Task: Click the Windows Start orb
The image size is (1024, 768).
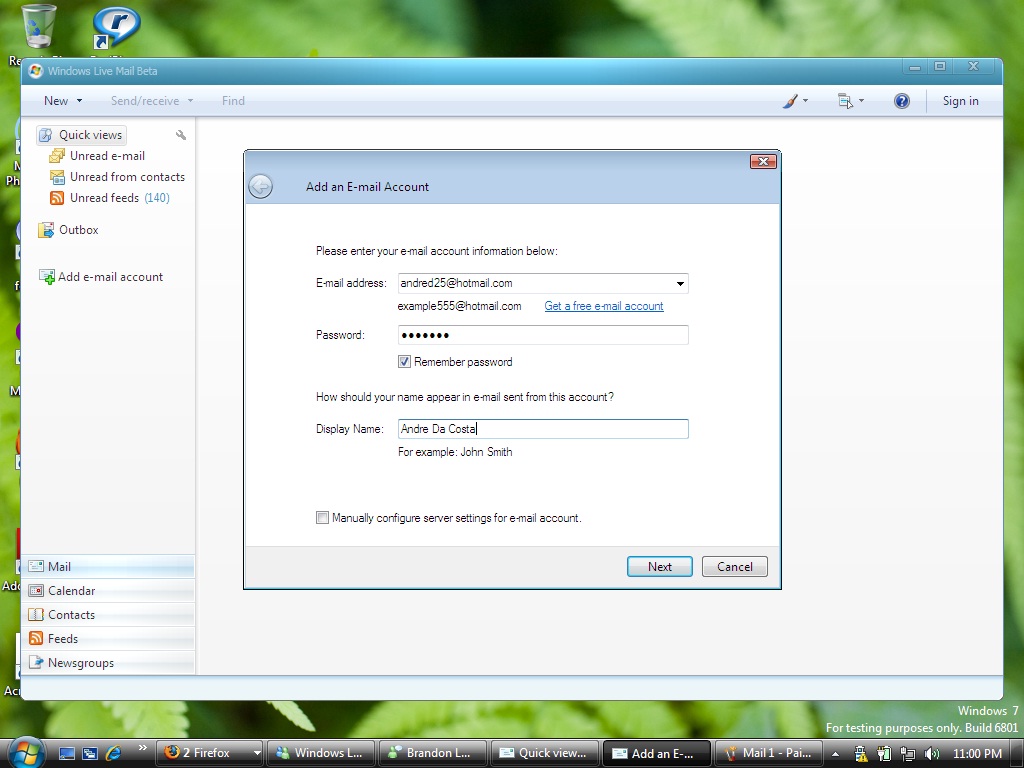Action: (26, 752)
